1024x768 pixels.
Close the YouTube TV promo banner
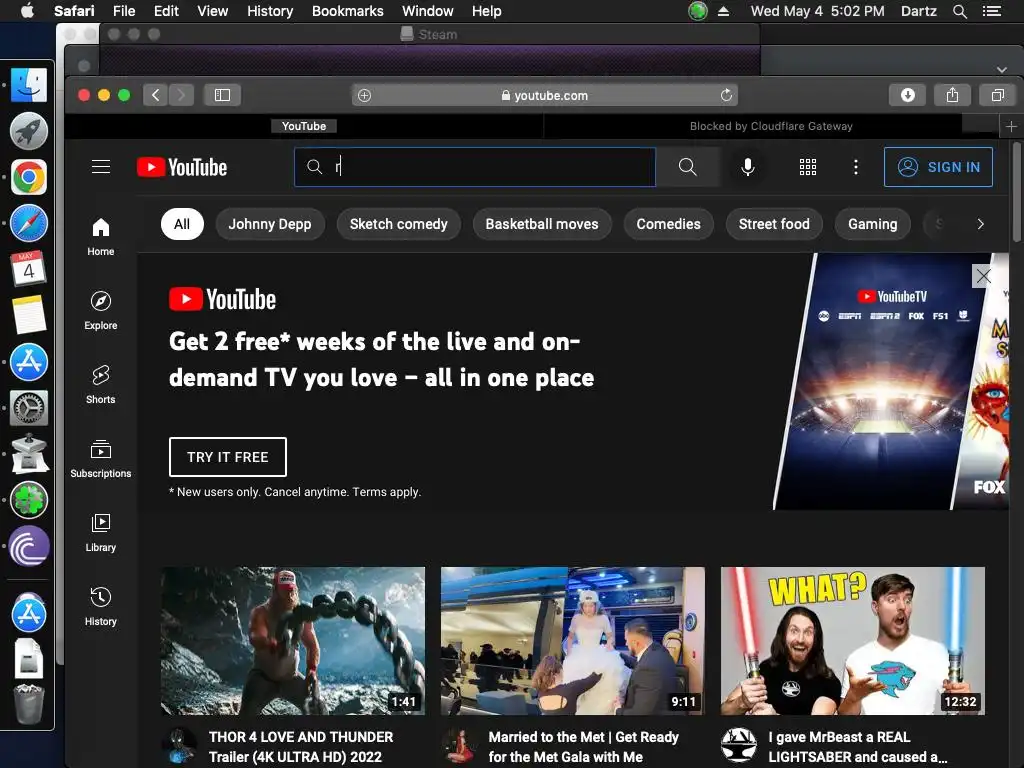point(983,276)
